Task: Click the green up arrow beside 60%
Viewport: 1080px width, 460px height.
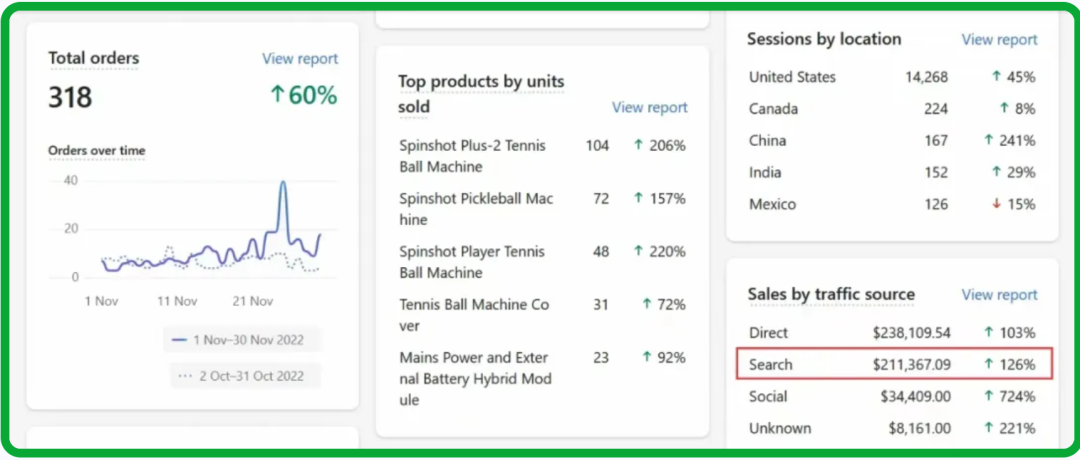Action: [x=277, y=96]
